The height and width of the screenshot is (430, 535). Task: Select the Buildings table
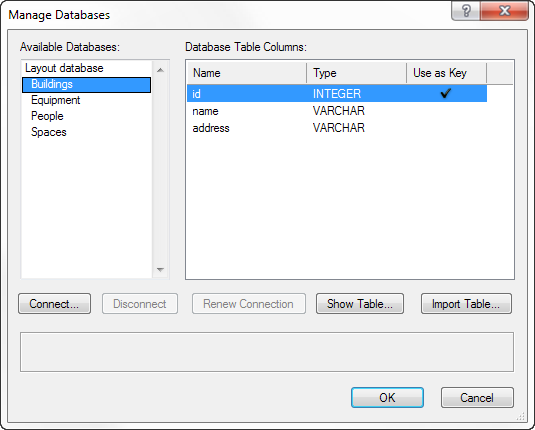(86, 84)
